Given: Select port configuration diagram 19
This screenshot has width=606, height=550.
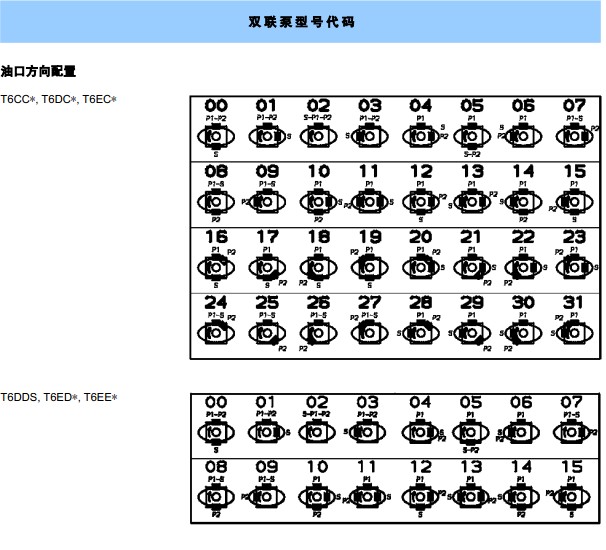Looking at the screenshot, I should click(x=369, y=267).
